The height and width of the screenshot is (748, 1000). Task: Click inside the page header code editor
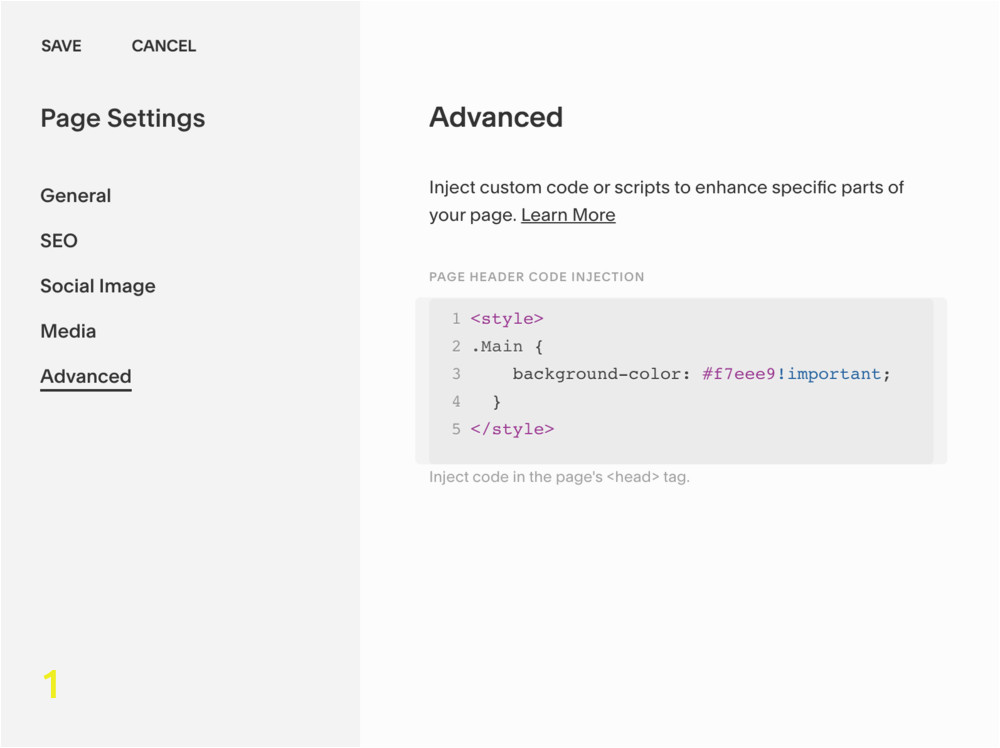(681, 381)
